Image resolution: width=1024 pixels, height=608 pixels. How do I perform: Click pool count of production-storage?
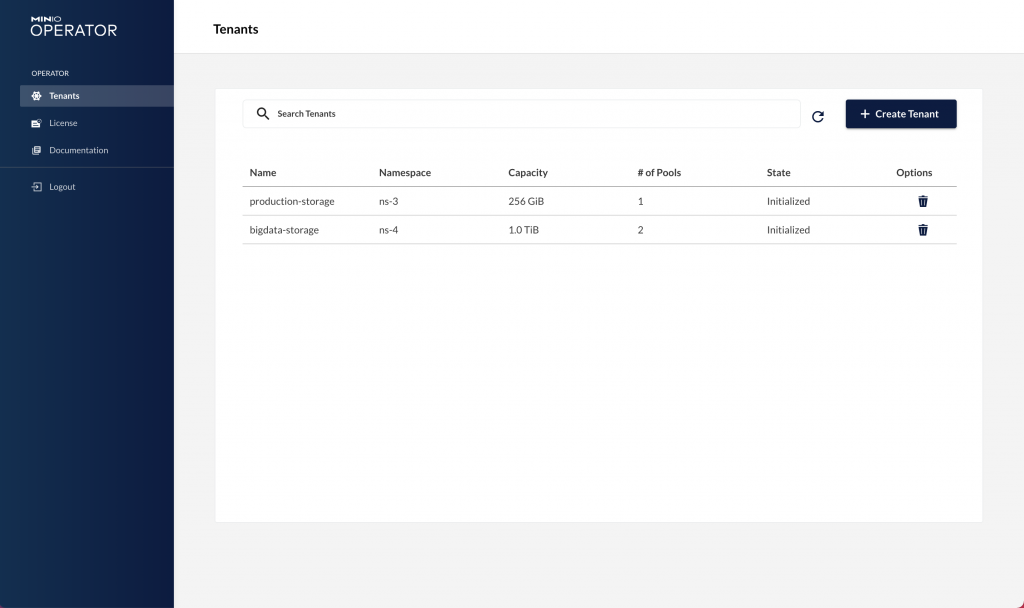pyautogui.click(x=641, y=201)
